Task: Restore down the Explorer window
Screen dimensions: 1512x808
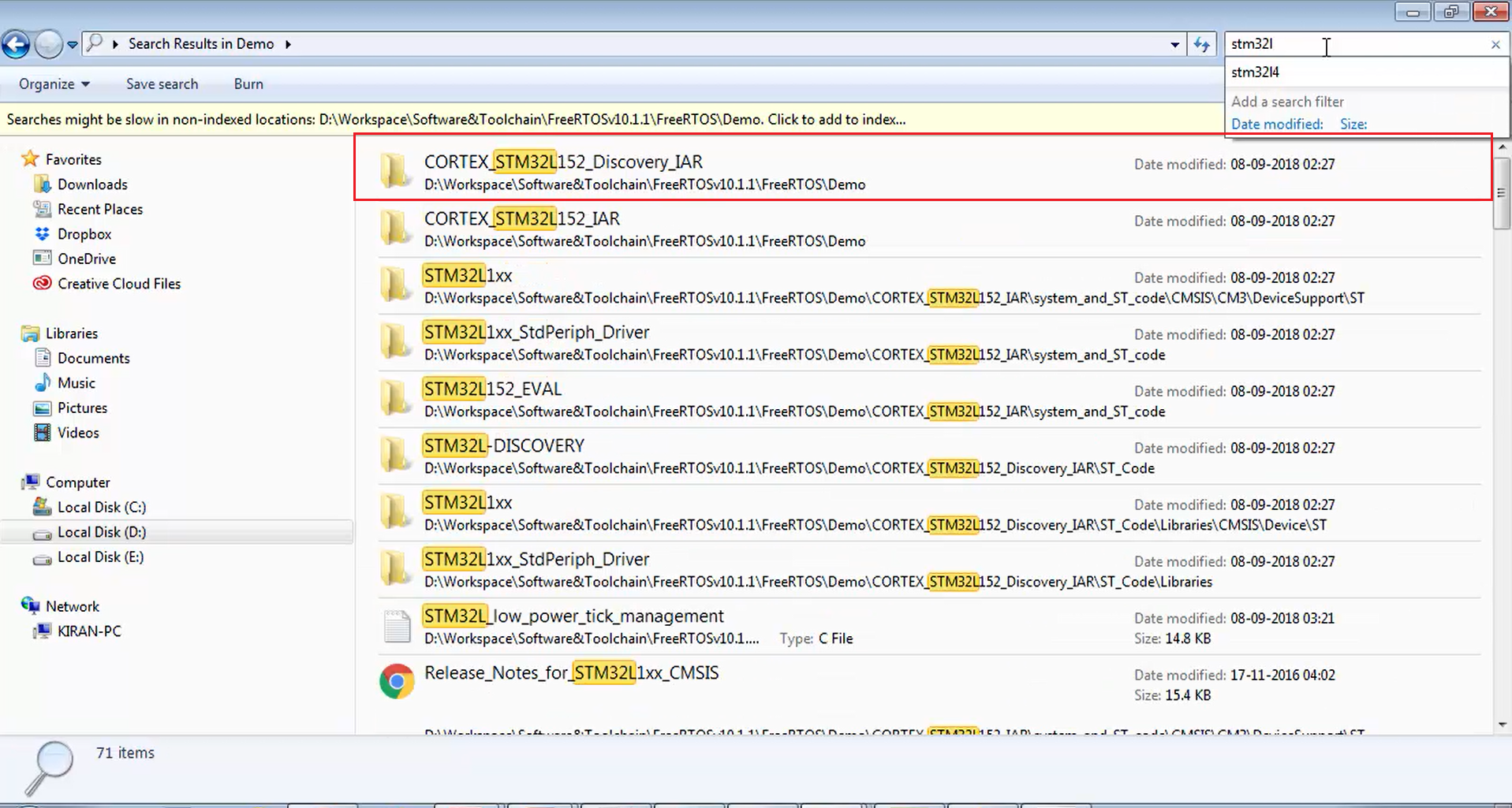Action: pyautogui.click(x=1451, y=12)
